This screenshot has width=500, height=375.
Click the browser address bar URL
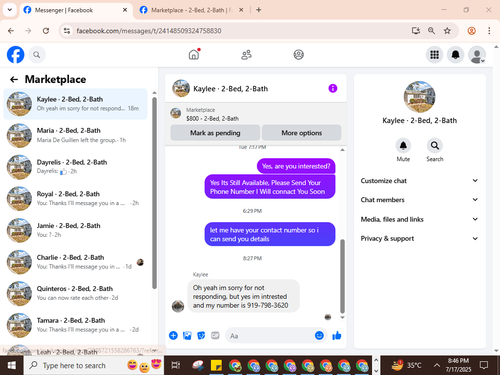149,31
